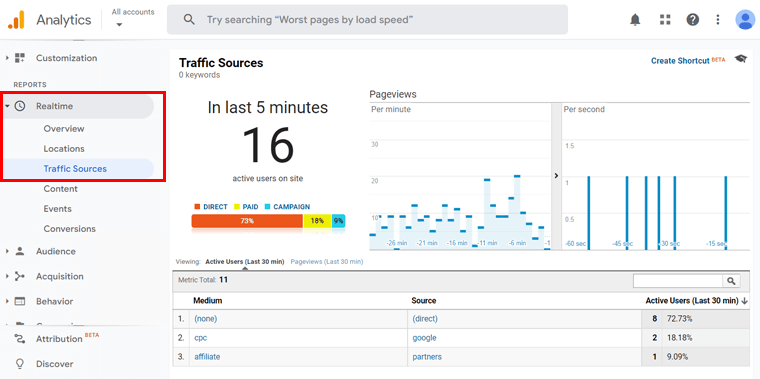Click the Customization dashboard icon
This screenshot has height=379, width=760.
point(20,58)
